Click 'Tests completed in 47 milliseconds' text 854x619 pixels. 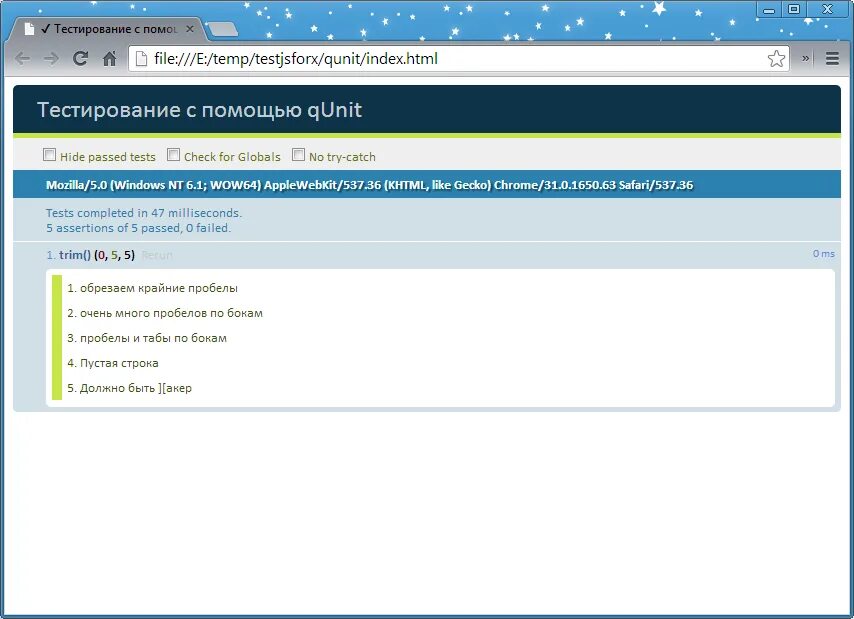coord(144,213)
